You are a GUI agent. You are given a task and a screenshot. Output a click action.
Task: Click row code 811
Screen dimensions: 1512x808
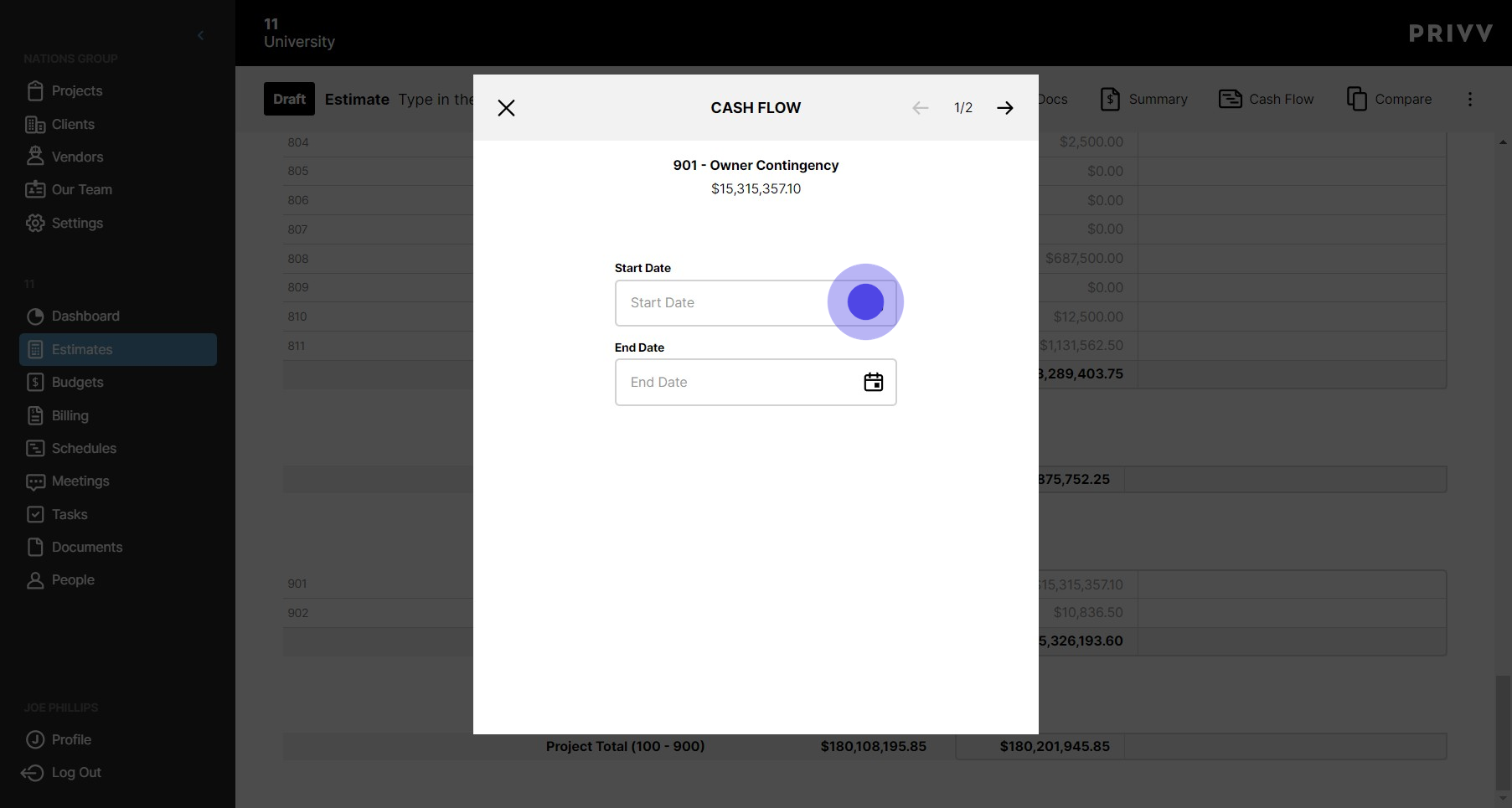click(297, 346)
